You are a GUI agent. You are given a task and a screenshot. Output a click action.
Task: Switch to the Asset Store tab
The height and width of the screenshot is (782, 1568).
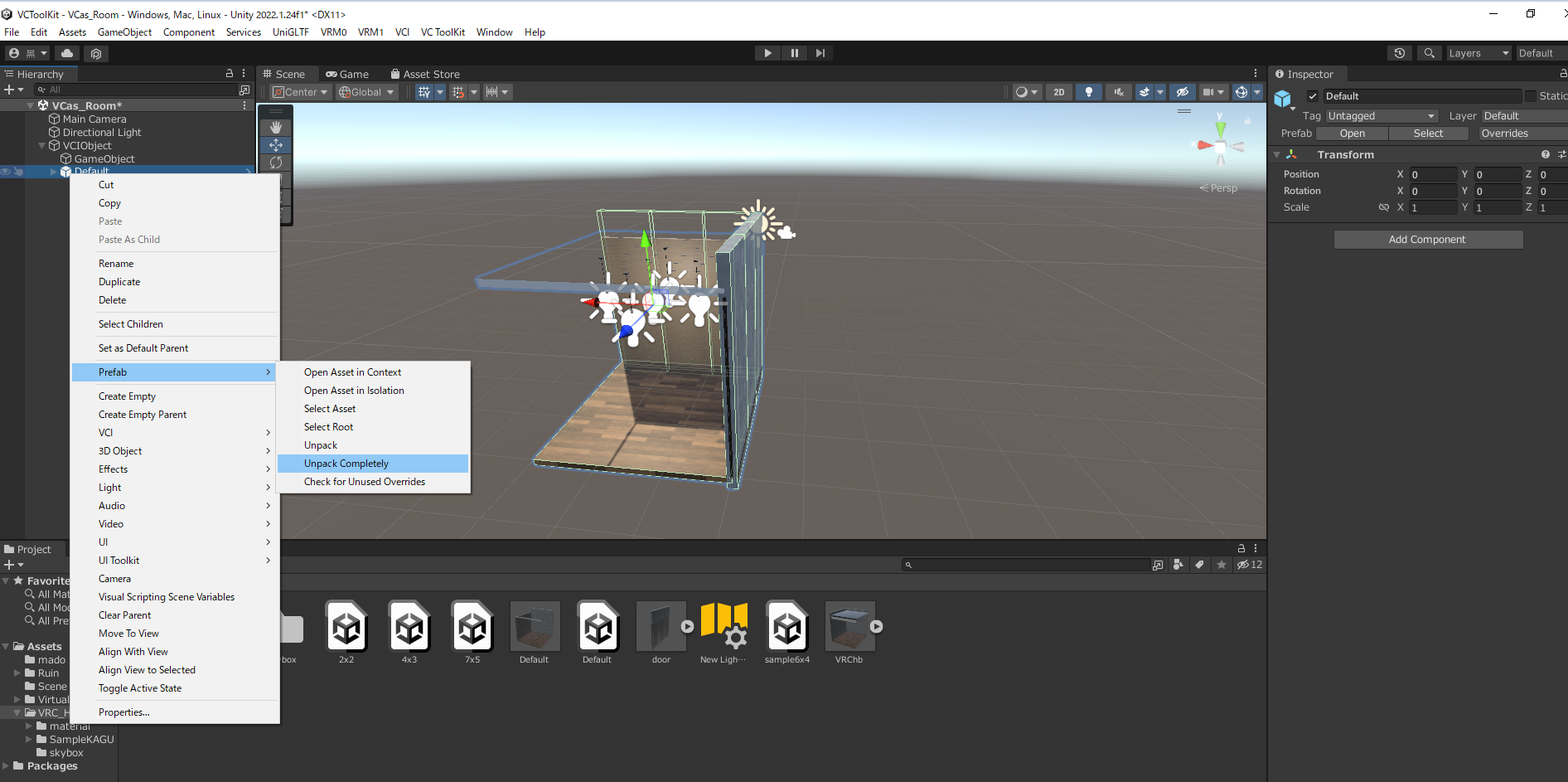pyautogui.click(x=425, y=74)
